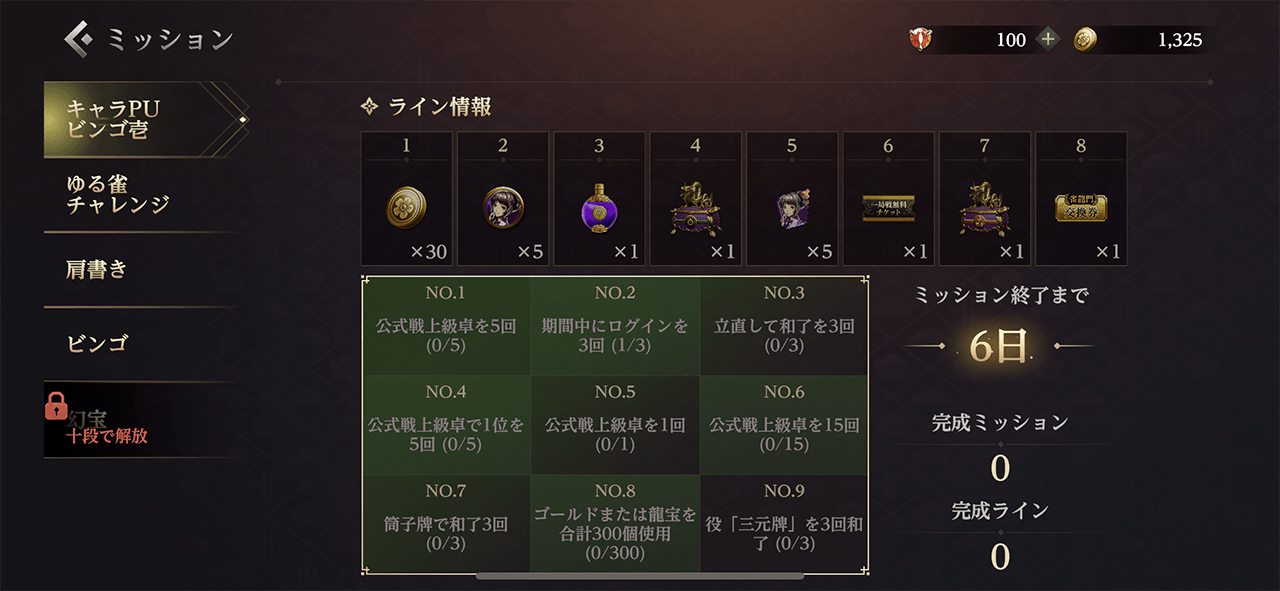Tap the plus icon to add gems
This screenshot has height=591, width=1280.
(x=1047, y=40)
